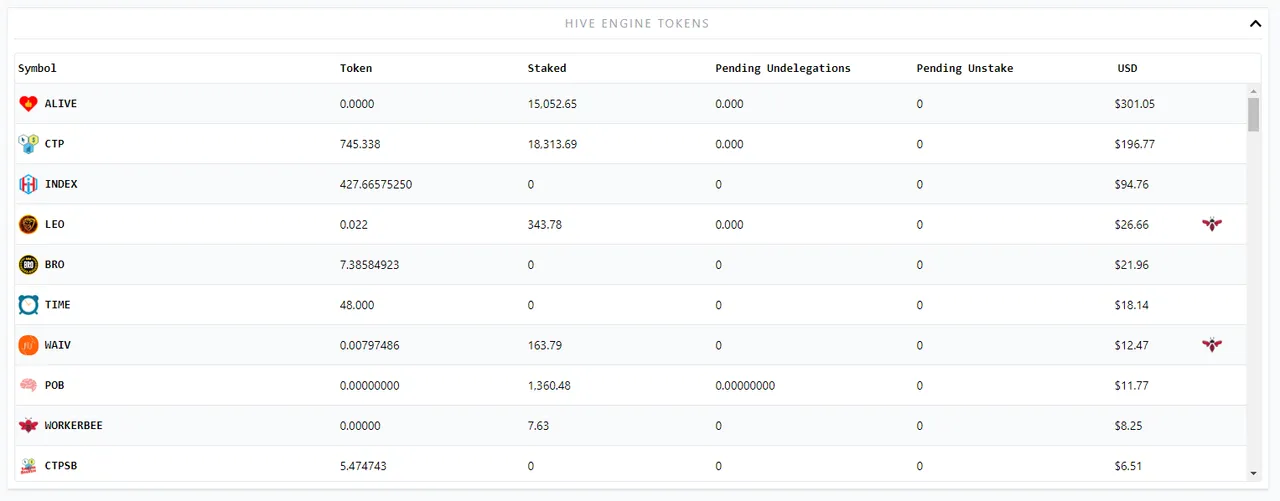The width and height of the screenshot is (1280, 501).
Task: Click the BRO token icon
Action: click(28, 265)
